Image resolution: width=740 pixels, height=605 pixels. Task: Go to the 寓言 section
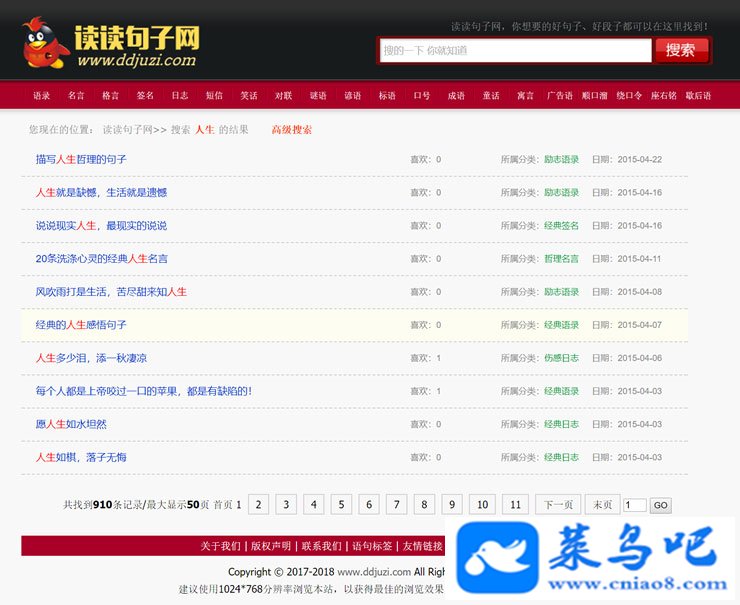point(525,95)
